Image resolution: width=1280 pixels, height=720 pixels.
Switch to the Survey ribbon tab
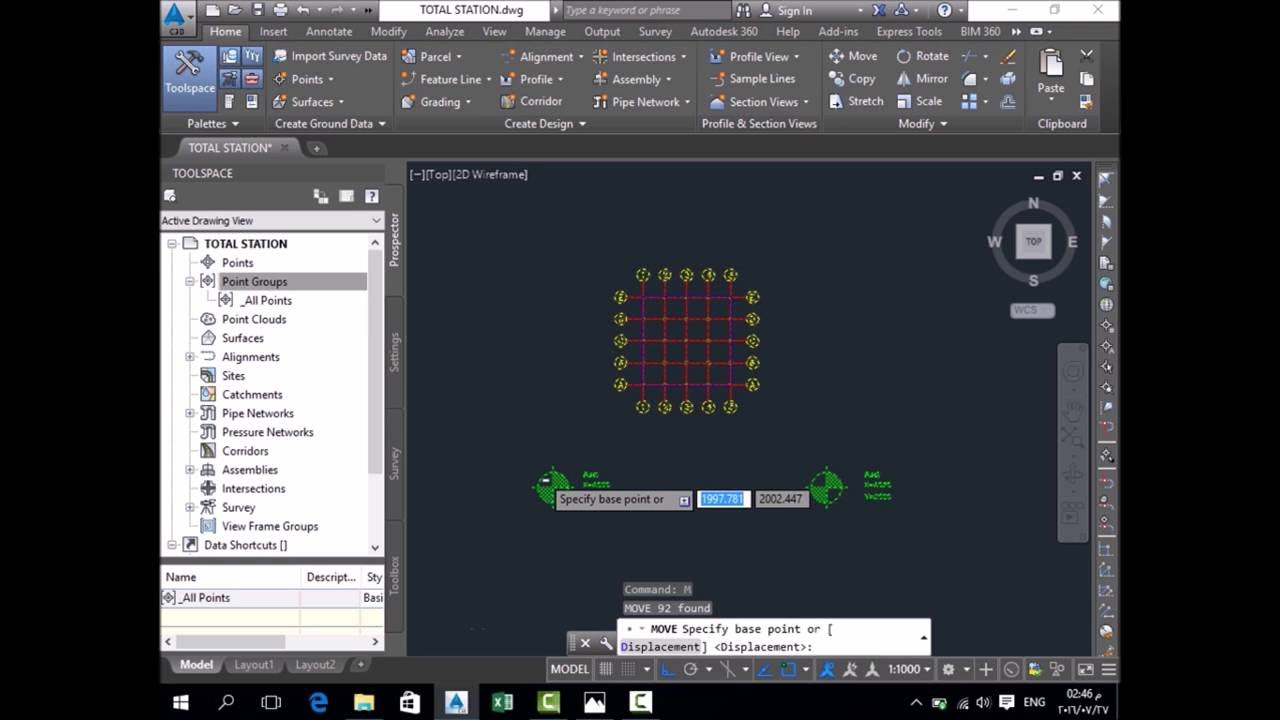[x=655, y=31]
